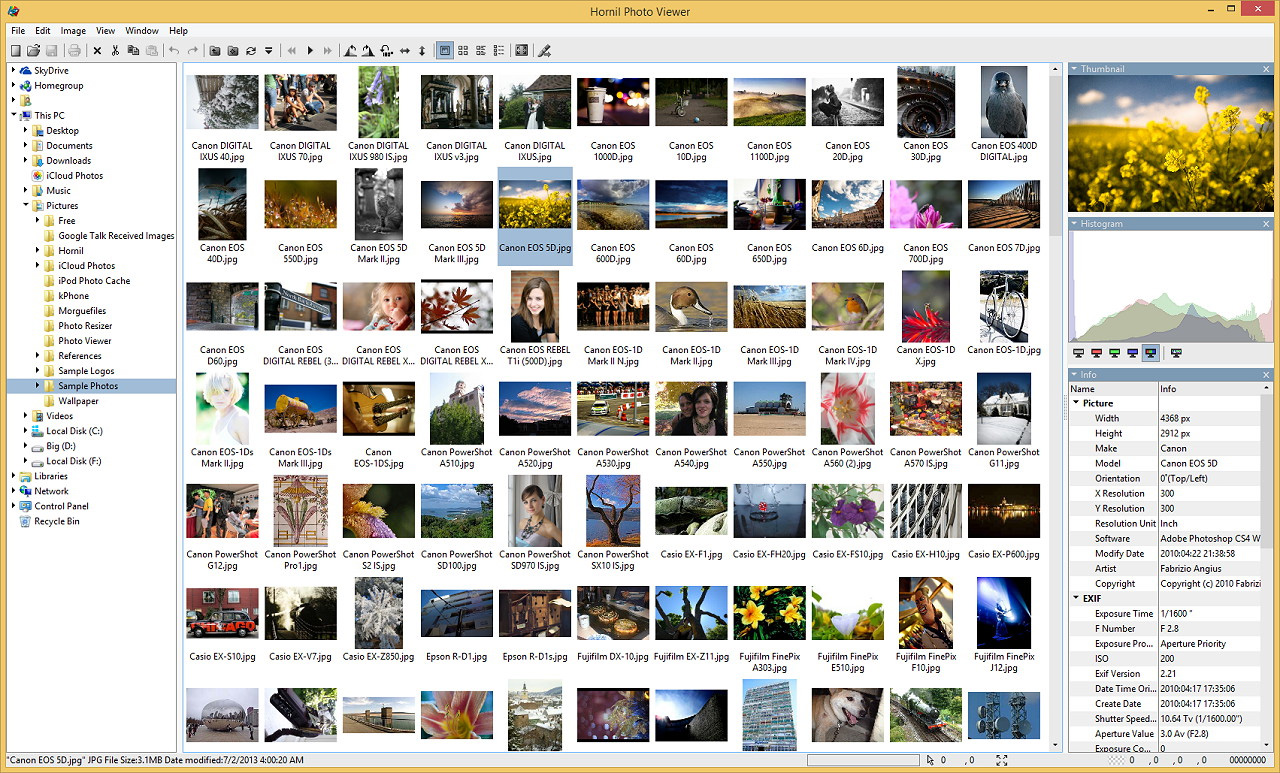
Task: Click the Copy icon in the toolbar
Action: 133,50
